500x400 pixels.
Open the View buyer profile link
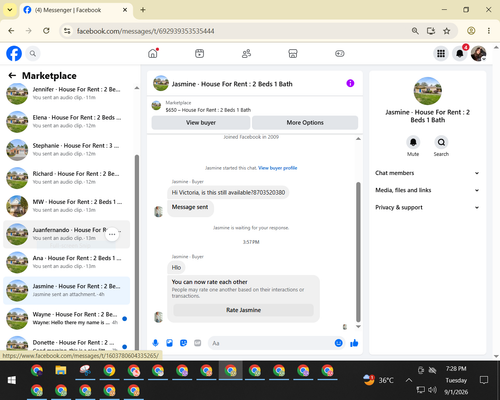[x=277, y=168]
